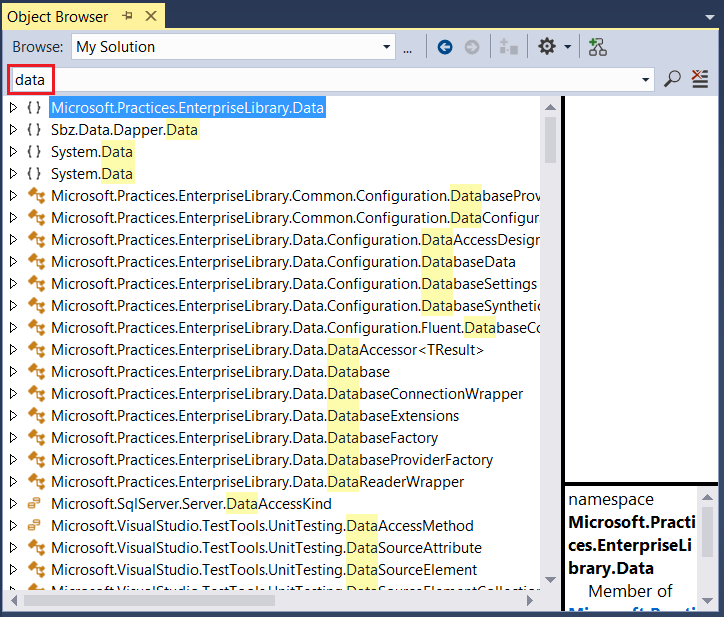Image resolution: width=724 pixels, height=617 pixels.
Task: Click the Add to References icon
Action: coord(598,47)
